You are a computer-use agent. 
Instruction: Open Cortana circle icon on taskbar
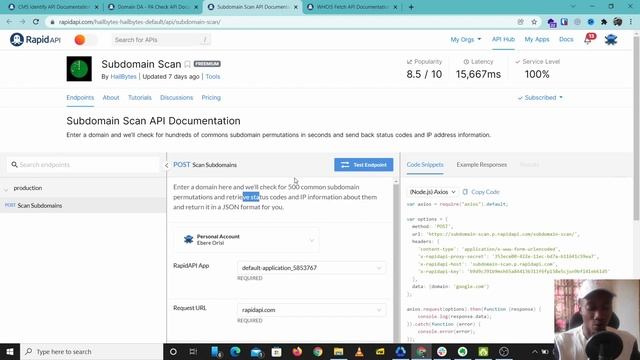click(x=173, y=351)
